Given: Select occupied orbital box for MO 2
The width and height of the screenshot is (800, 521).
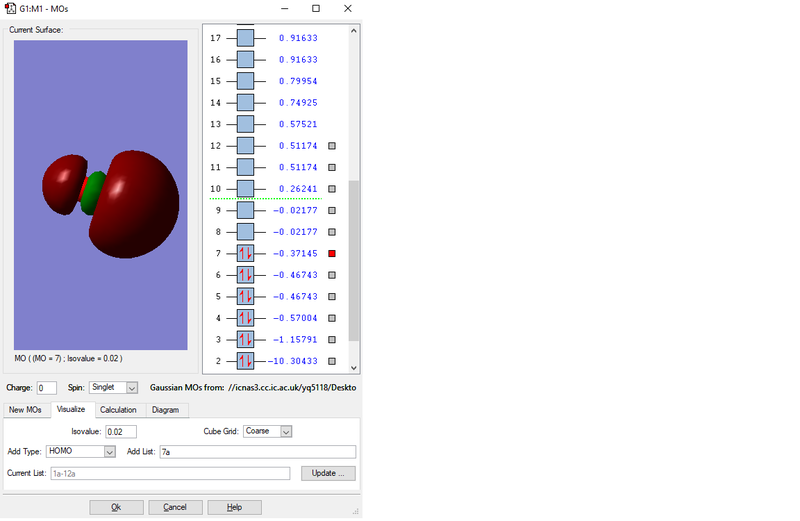Looking at the screenshot, I should [x=245, y=361].
